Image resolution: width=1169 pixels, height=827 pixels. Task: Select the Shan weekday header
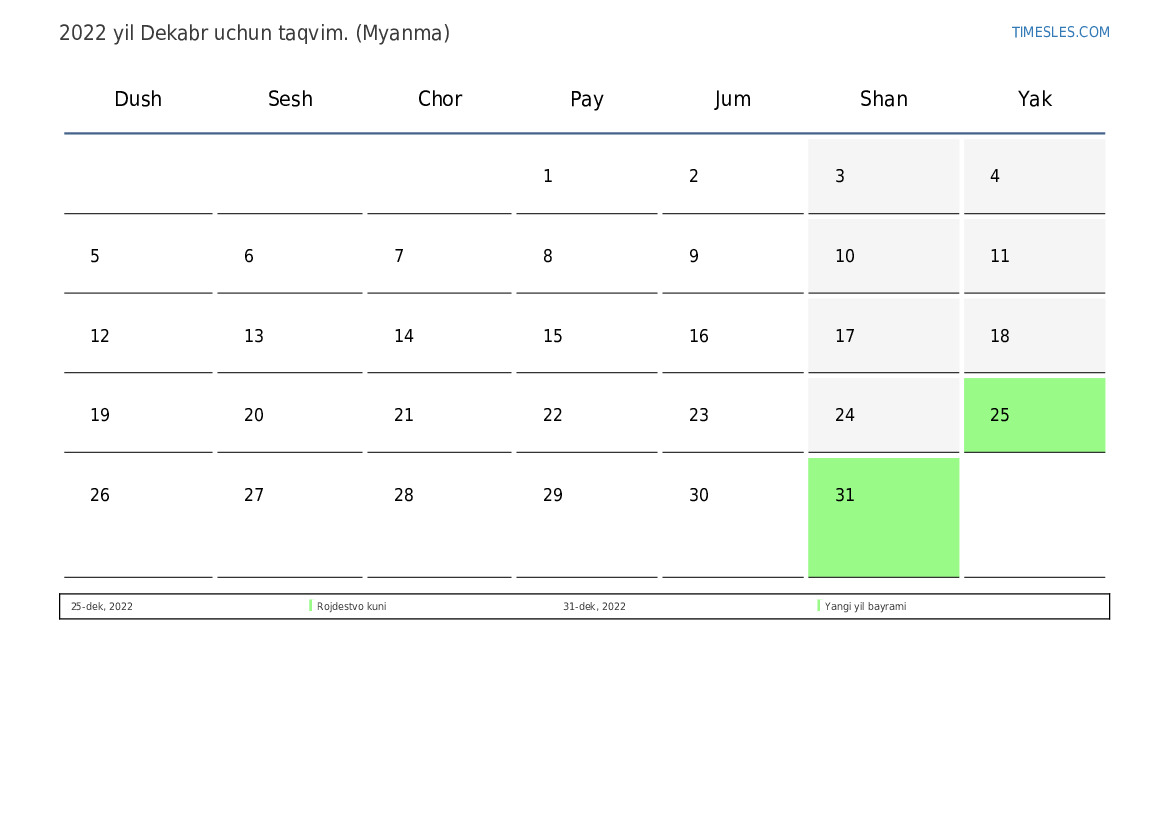(x=883, y=99)
